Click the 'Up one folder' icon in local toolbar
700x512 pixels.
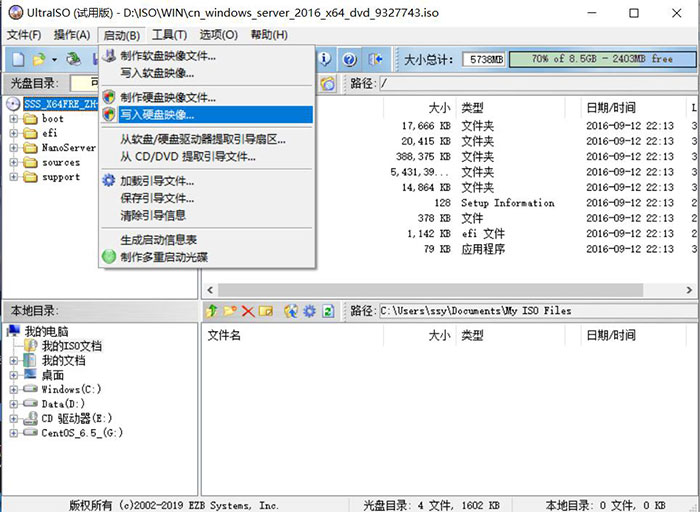click(212, 311)
